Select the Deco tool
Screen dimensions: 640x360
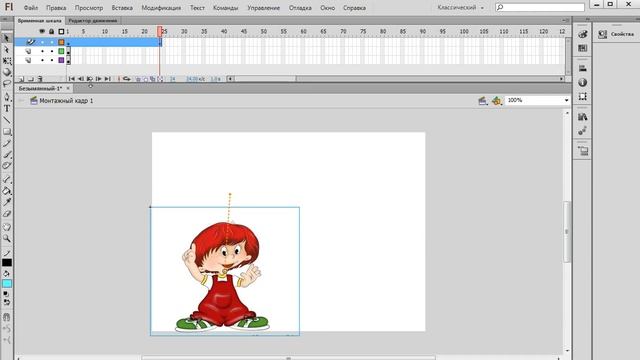tap(7, 166)
